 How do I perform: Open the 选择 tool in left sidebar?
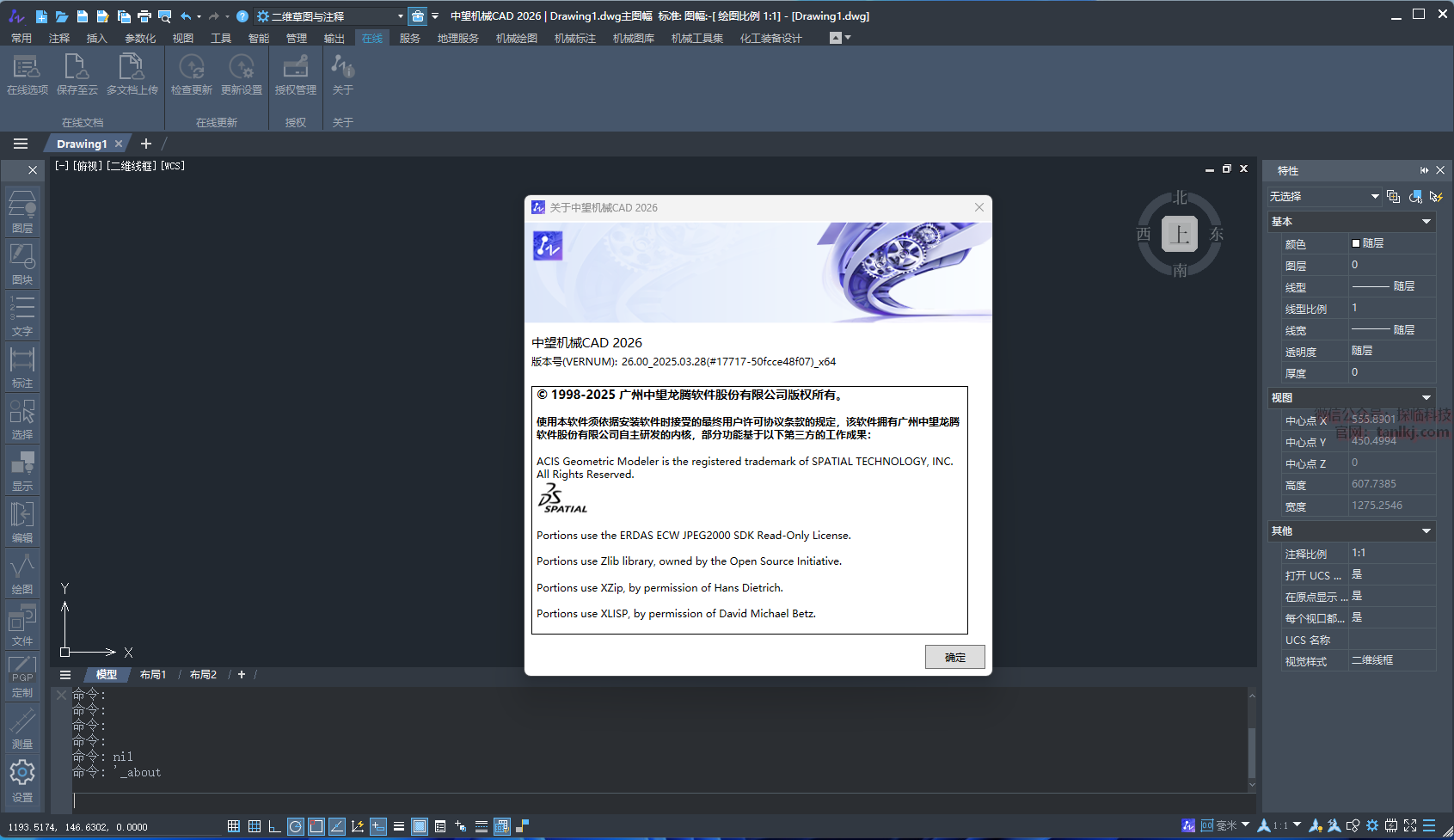coord(22,419)
